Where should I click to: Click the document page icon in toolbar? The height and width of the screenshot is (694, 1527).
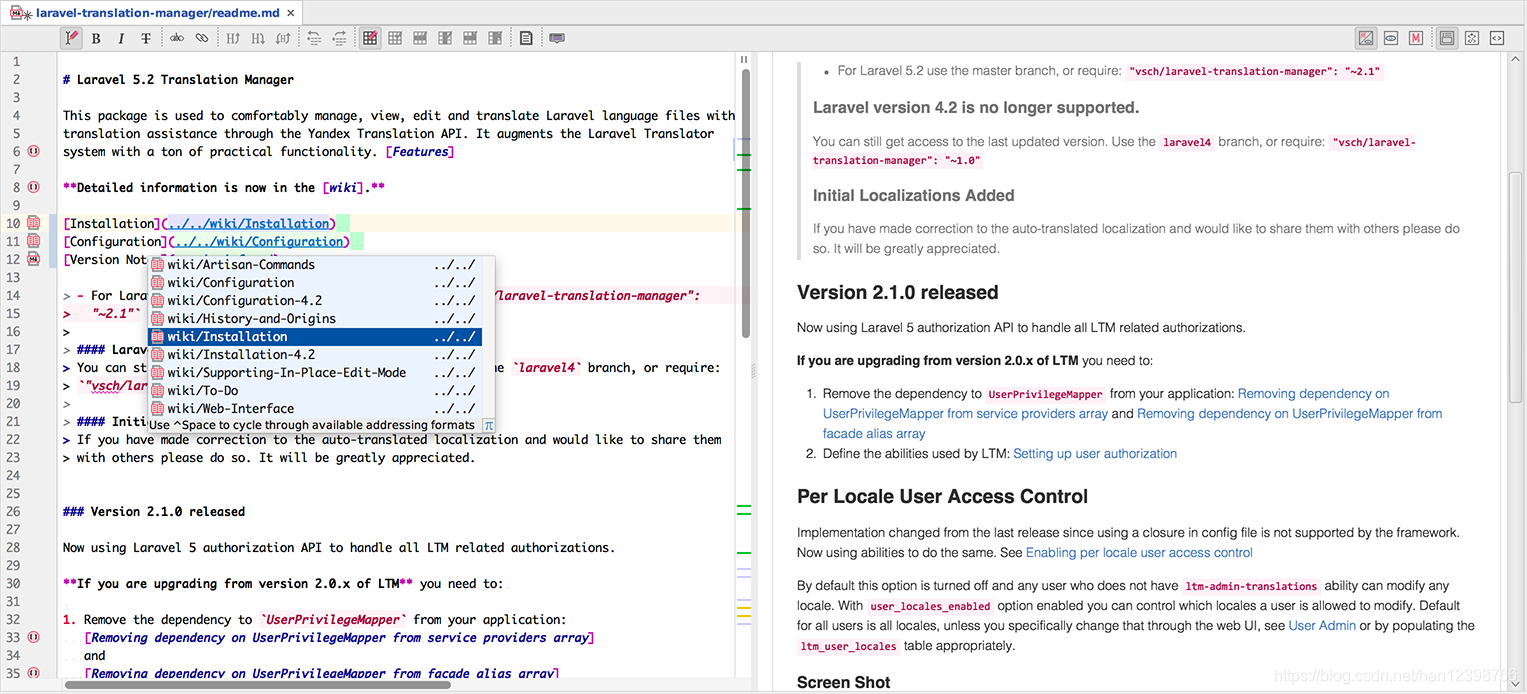(526, 39)
